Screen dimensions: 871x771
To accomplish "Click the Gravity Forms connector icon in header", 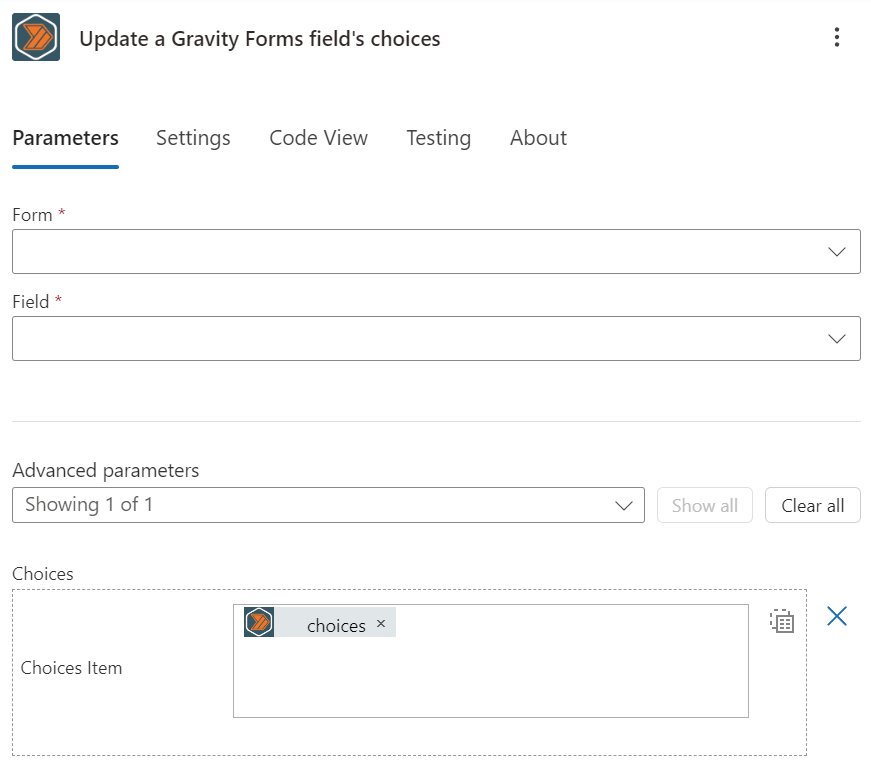I will pyautogui.click(x=36, y=37).
